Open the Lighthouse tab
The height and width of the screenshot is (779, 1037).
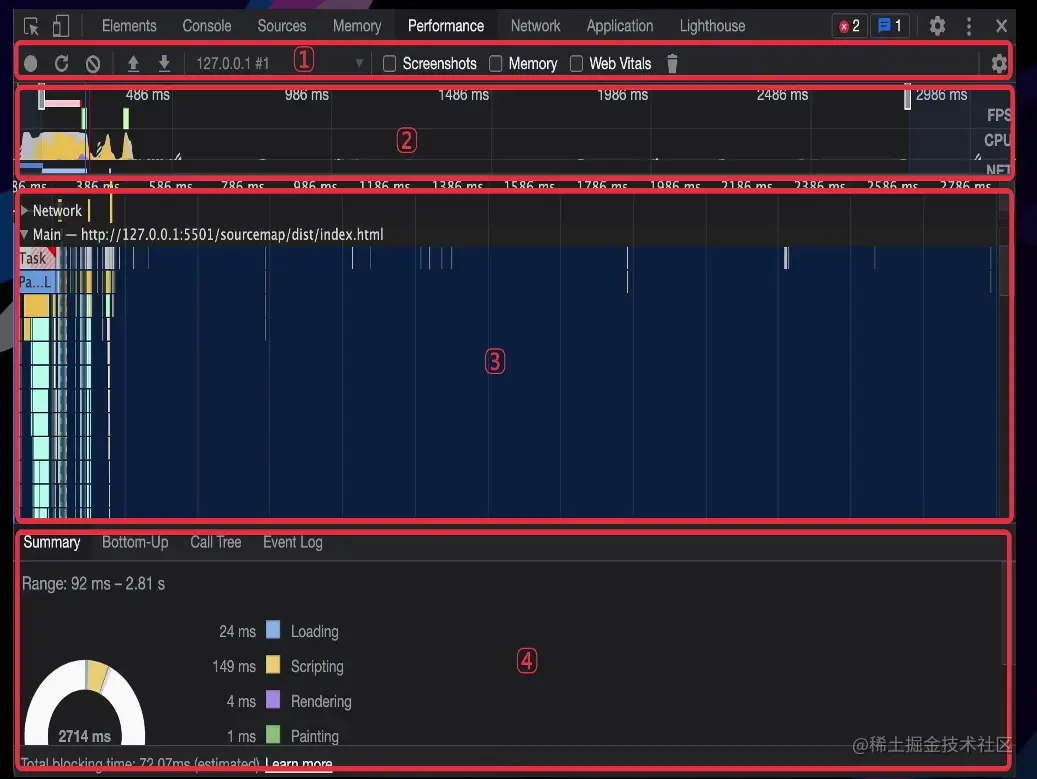712,26
